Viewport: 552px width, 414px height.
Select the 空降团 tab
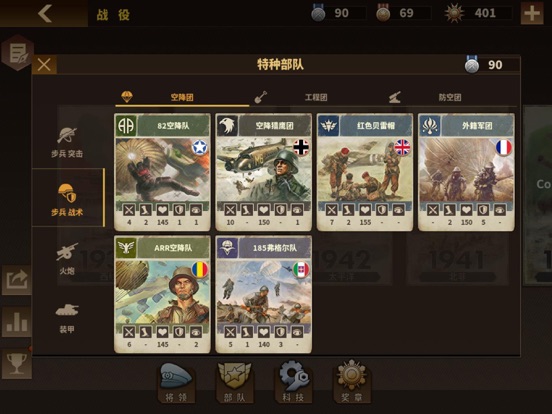[182, 97]
